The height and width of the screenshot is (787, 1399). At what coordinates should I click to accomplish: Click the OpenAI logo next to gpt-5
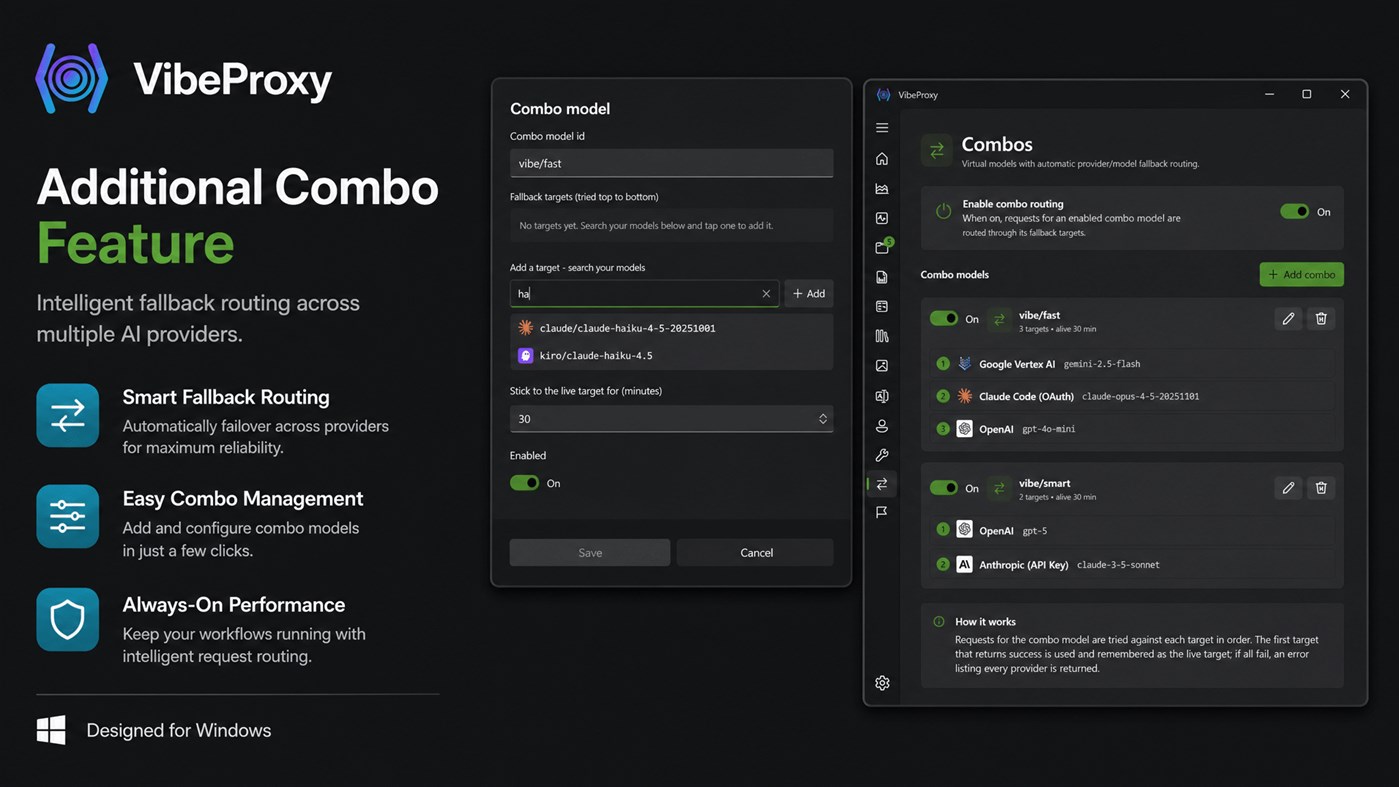click(x=965, y=530)
